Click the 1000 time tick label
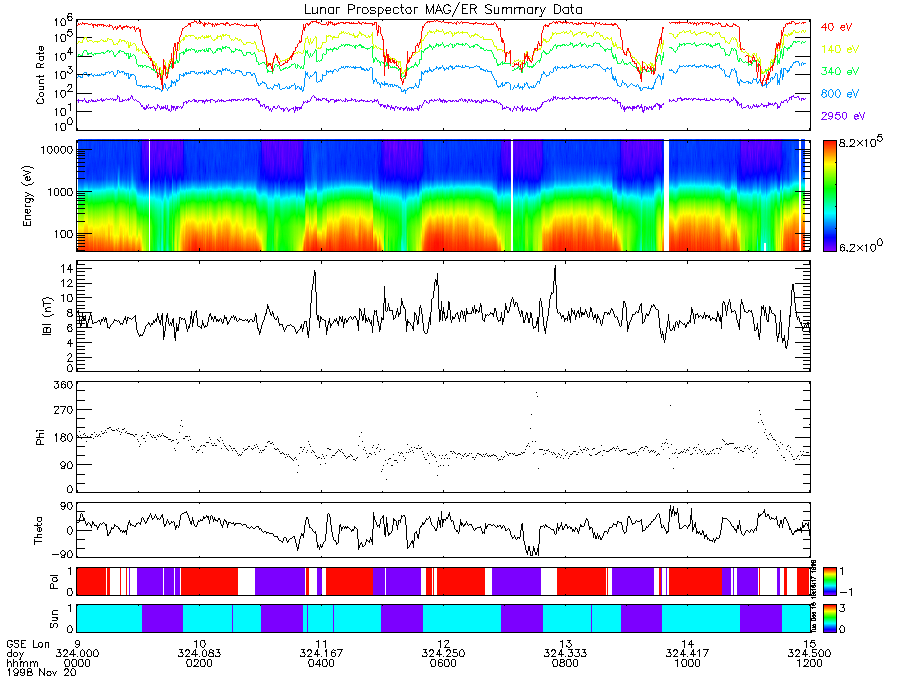 click(687, 663)
